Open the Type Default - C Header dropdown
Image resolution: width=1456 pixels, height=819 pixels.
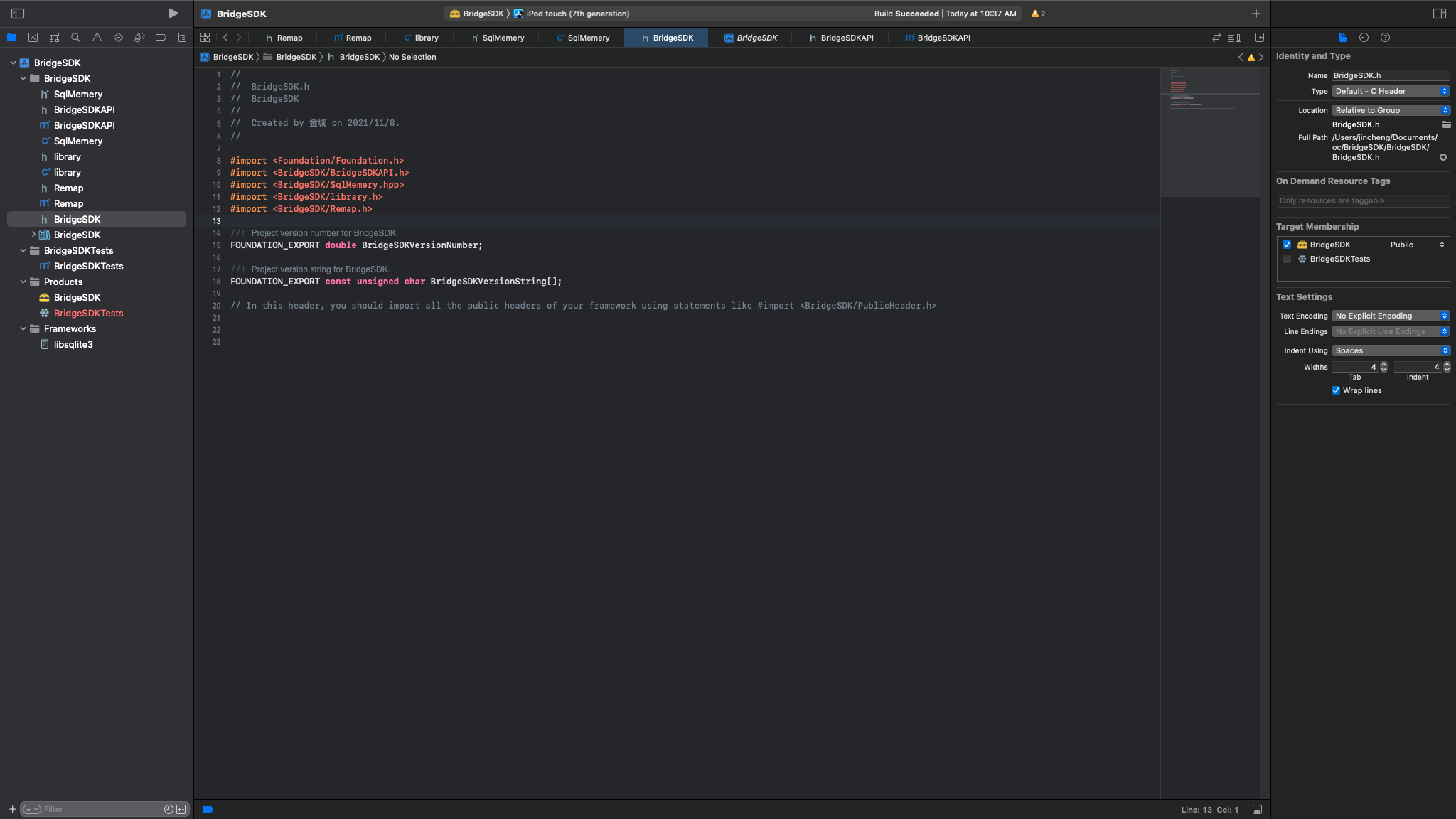1390,91
